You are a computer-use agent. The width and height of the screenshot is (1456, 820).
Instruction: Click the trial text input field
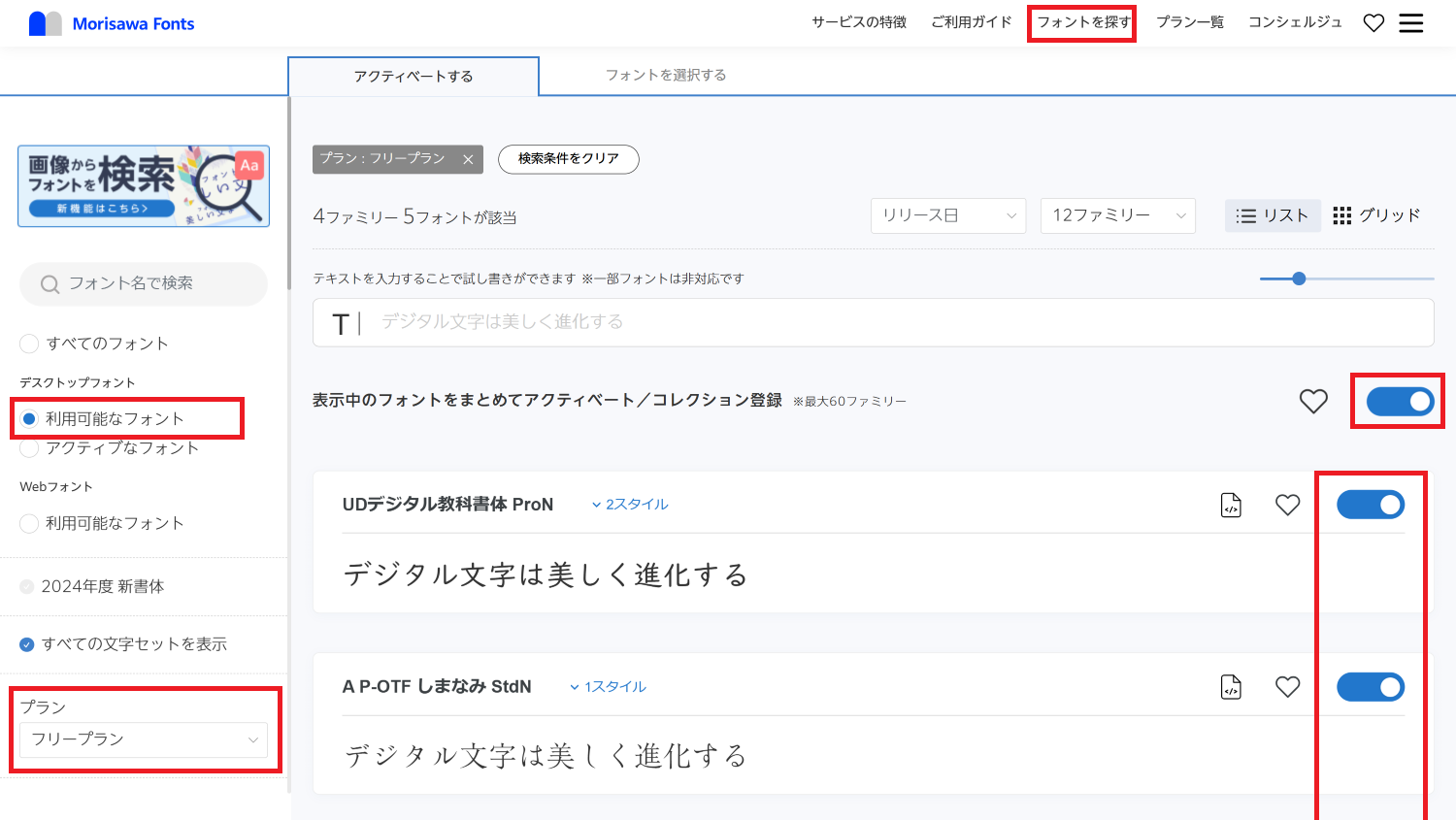coord(873,322)
